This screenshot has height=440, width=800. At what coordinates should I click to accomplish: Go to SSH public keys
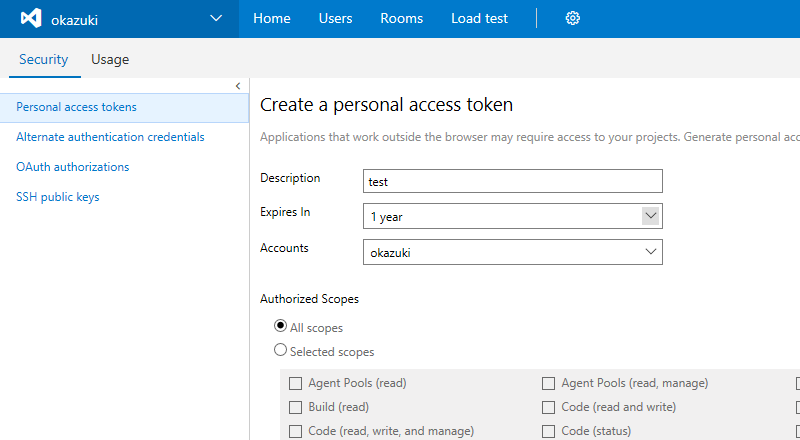(x=58, y=197)
